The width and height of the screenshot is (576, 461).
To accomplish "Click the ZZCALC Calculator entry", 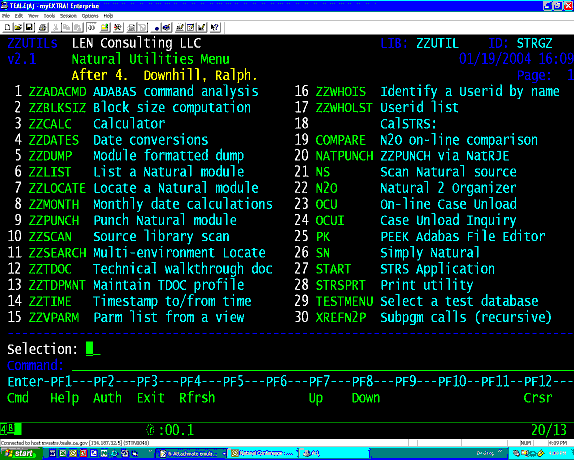I will (x=90, y=123).
